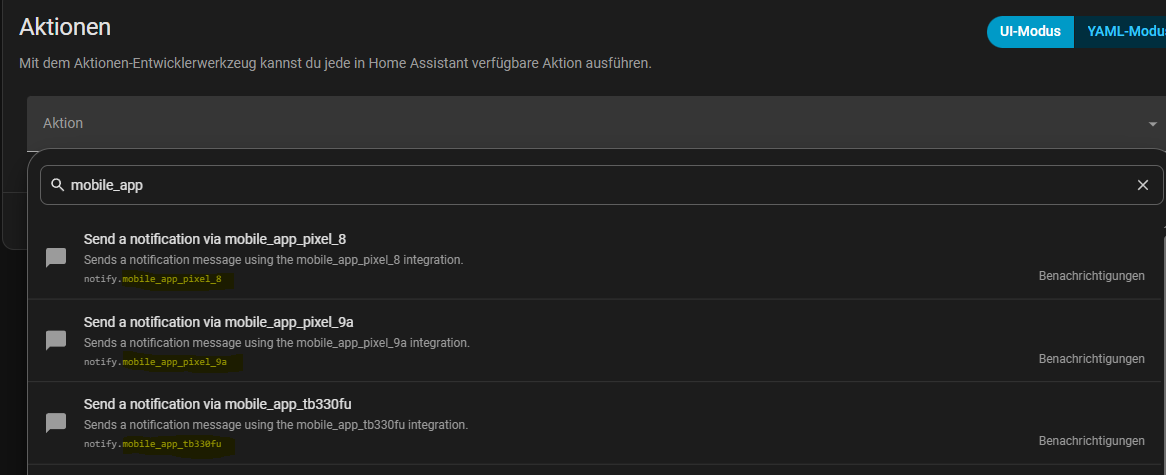Screen dimensions: 1166x475
Task: Click notify.mobile_app_tb330fu service ID
Action: click(x=152, y=445)
